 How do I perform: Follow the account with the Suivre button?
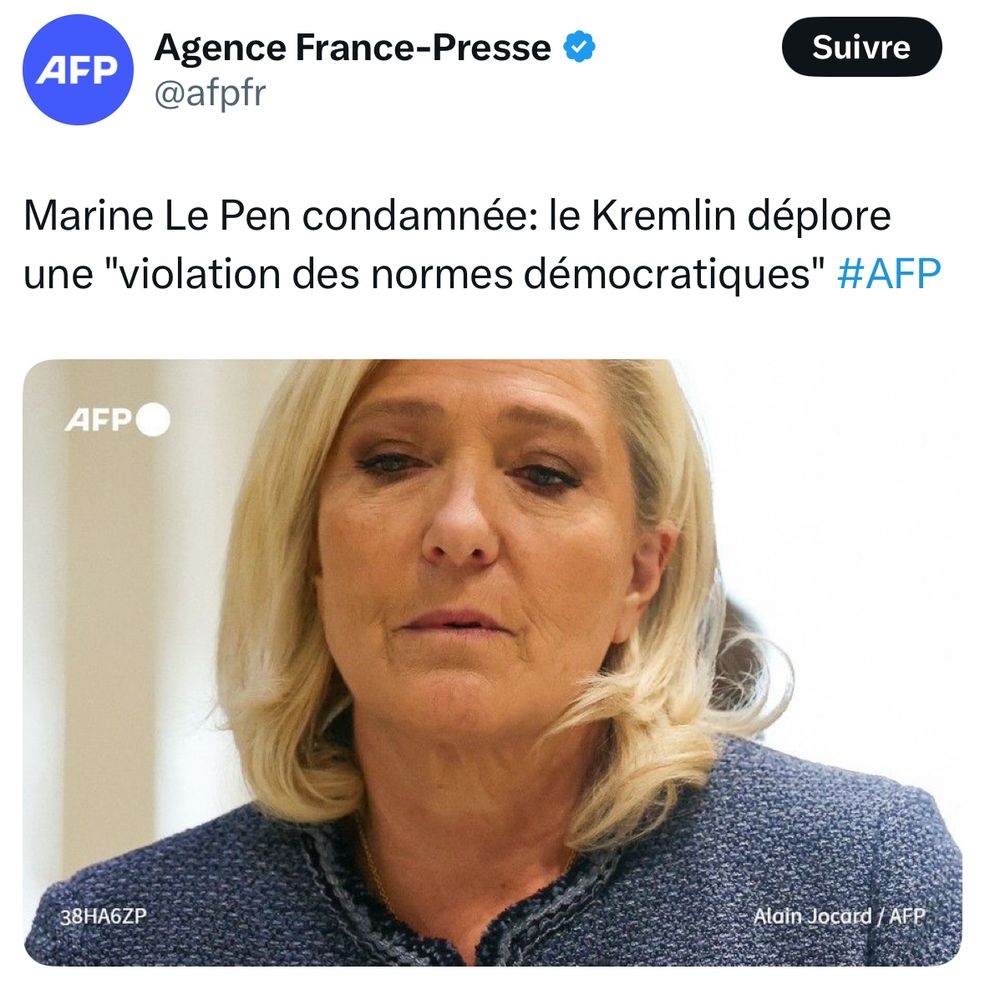tap(861, 47)
